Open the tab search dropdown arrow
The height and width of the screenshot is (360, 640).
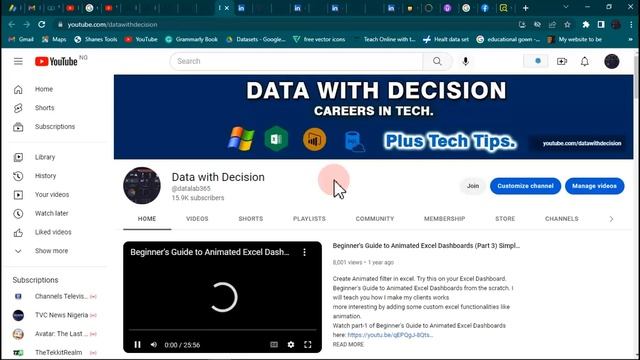point(566,7)
